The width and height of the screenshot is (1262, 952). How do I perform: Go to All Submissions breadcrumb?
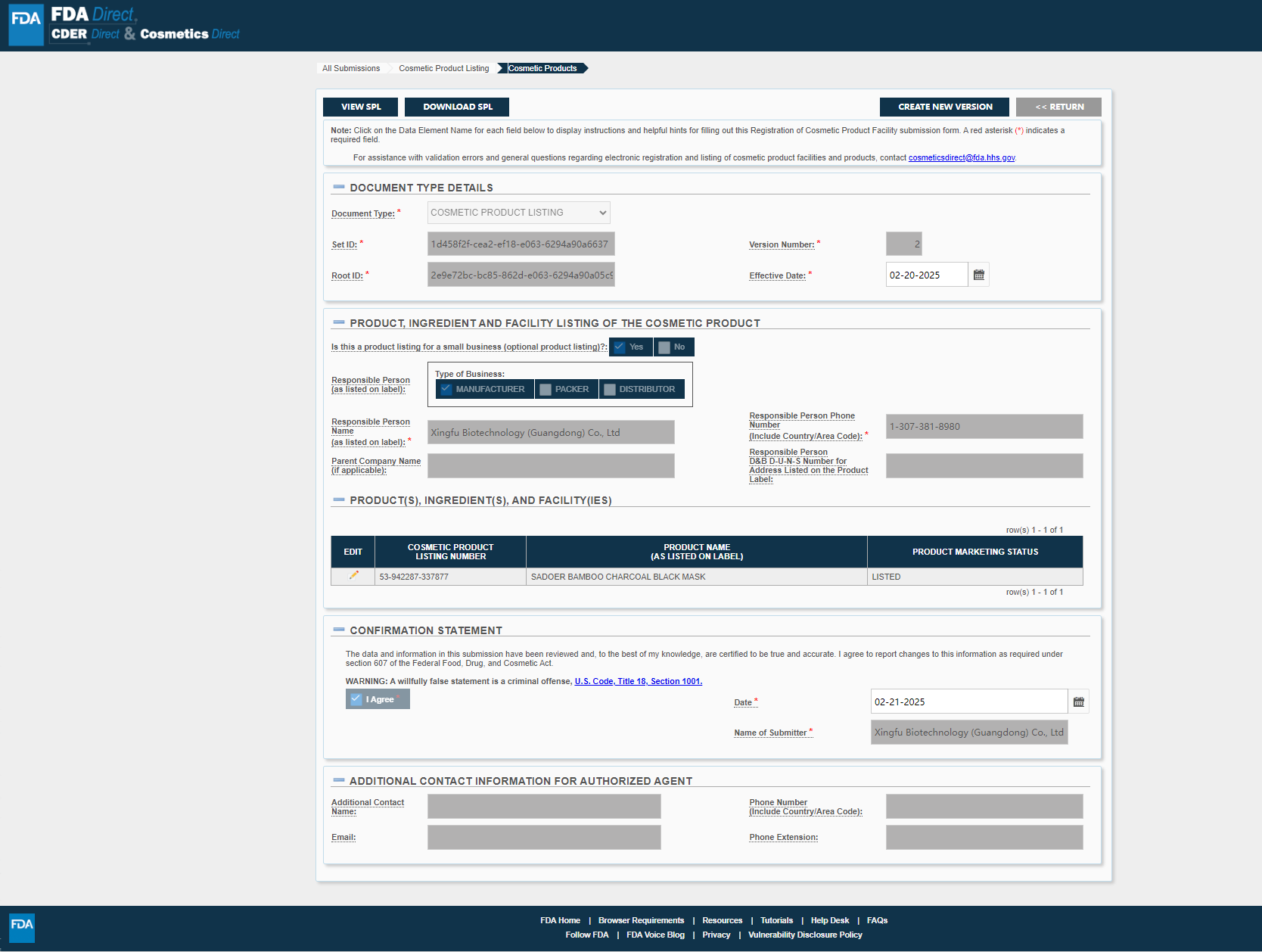point(351,68)
